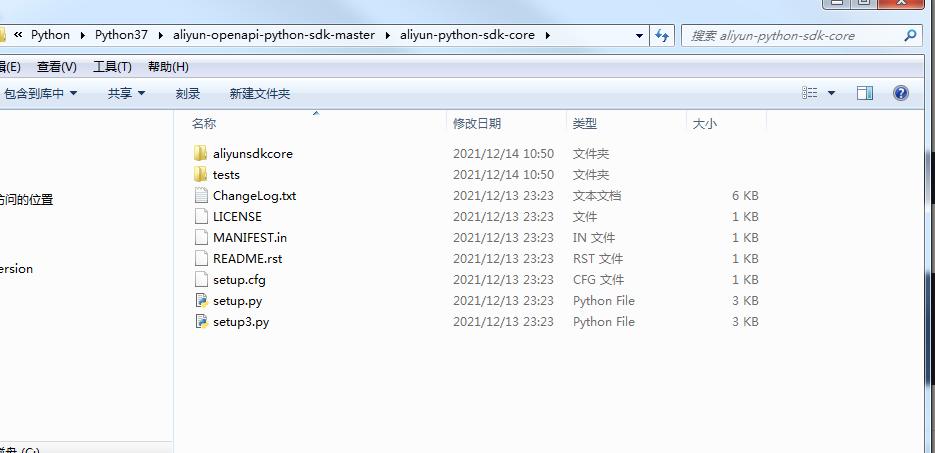Image resolution: width=935 pixels, height=453 pixels.
Task: Click the 刻录 toolbar button
Action: click(x=188, y=94)
